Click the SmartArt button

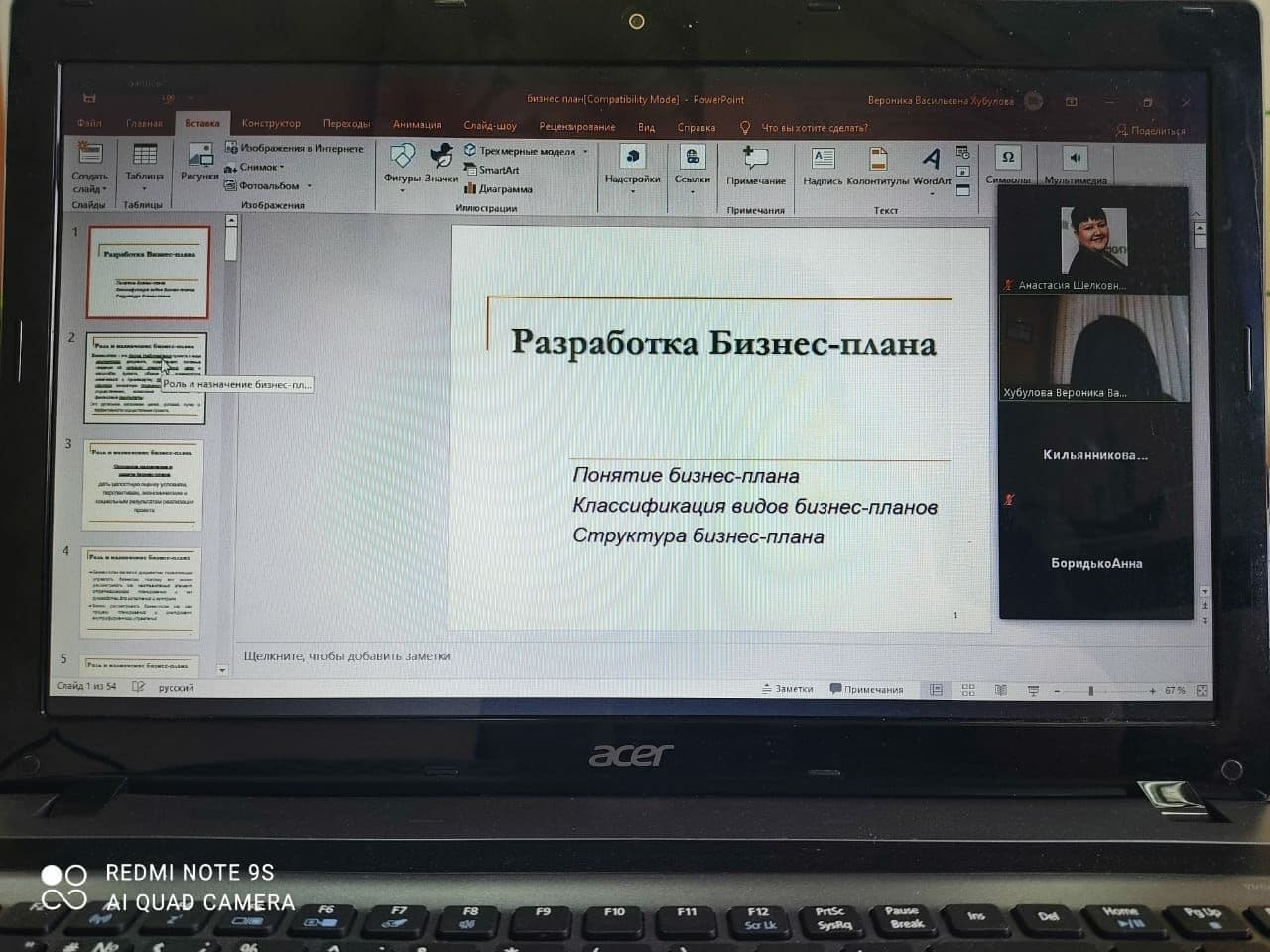[x=492, y=170]
